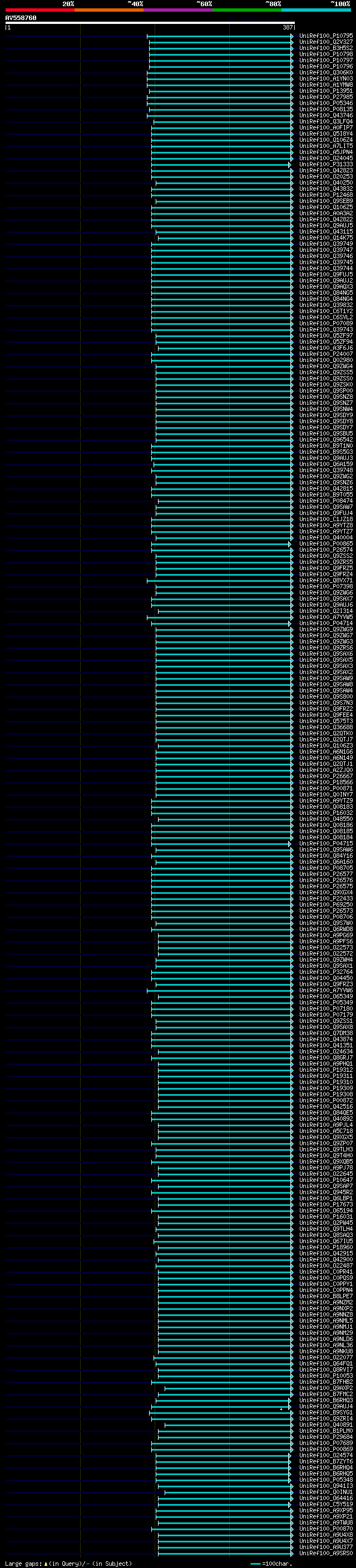Open hit UniRef100_Q14K75
The image size is (356, 1568).
coord(326,238)
